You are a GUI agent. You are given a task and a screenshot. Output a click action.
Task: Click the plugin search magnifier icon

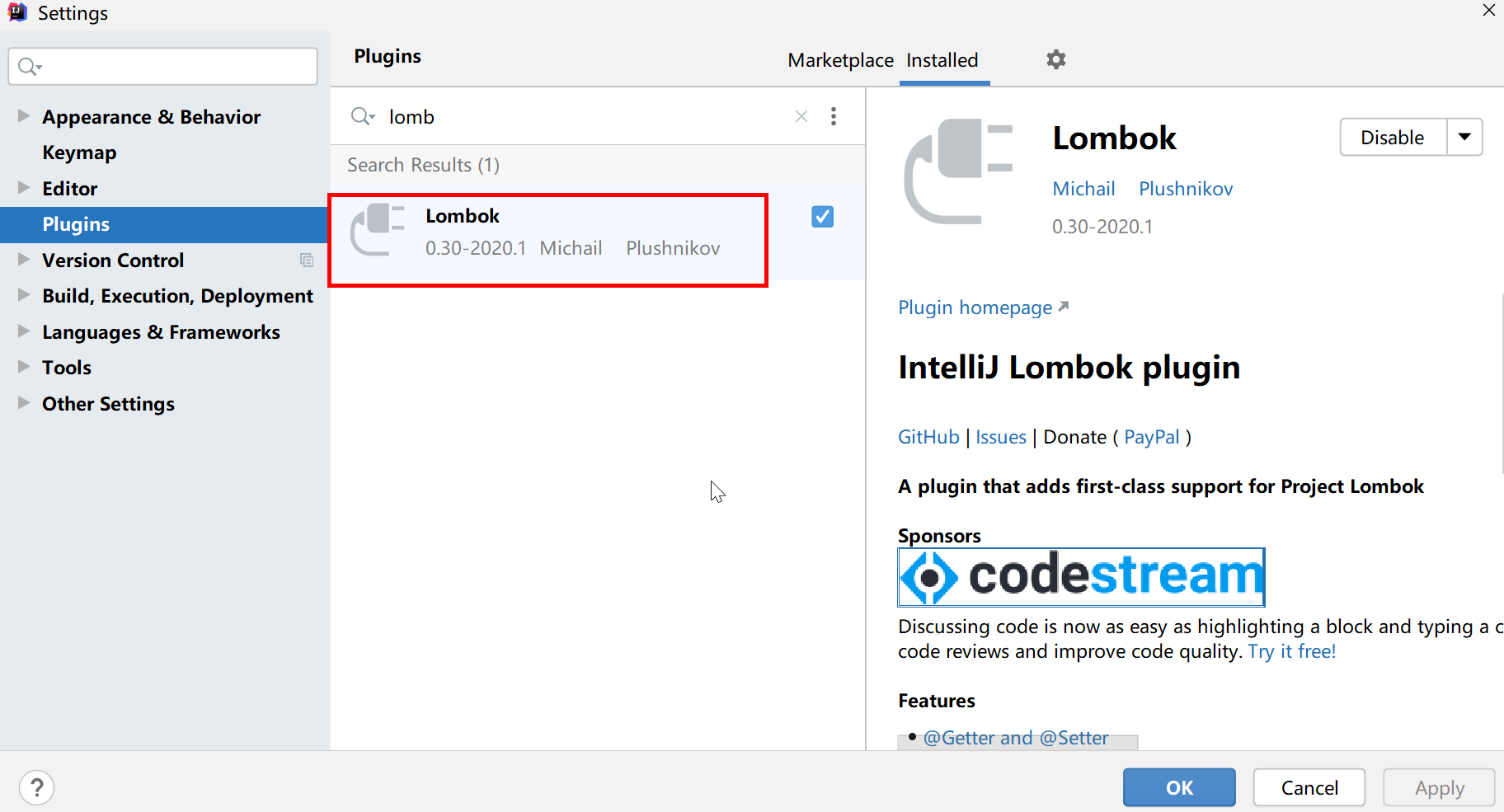click(362, 116)
